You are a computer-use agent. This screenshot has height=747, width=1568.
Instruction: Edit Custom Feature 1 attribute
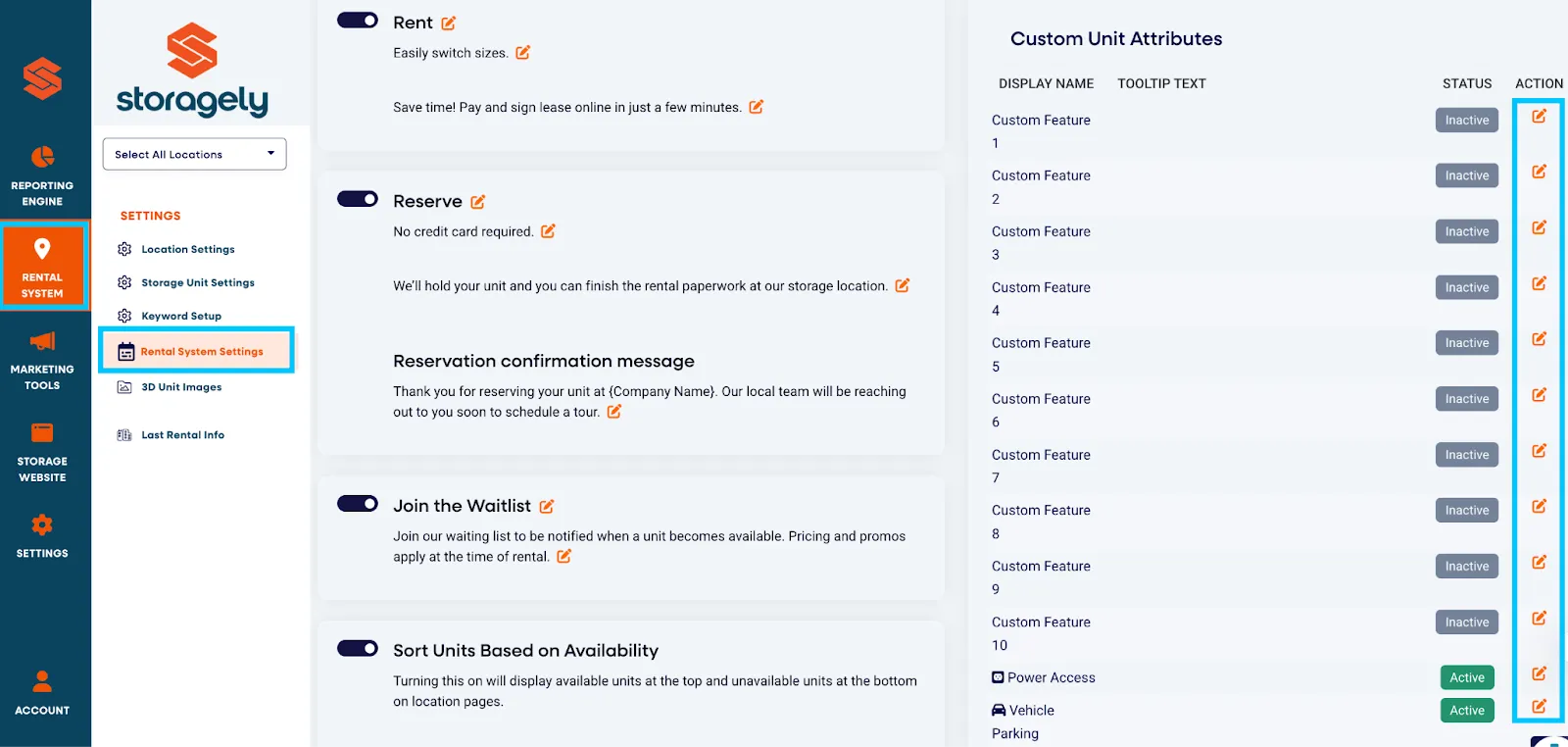coord(1540,116)
